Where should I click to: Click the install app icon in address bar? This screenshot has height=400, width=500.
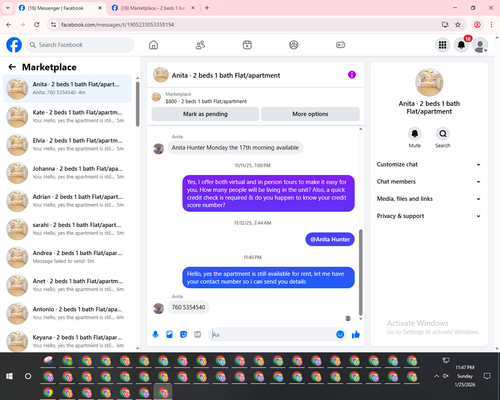[445, 24]
